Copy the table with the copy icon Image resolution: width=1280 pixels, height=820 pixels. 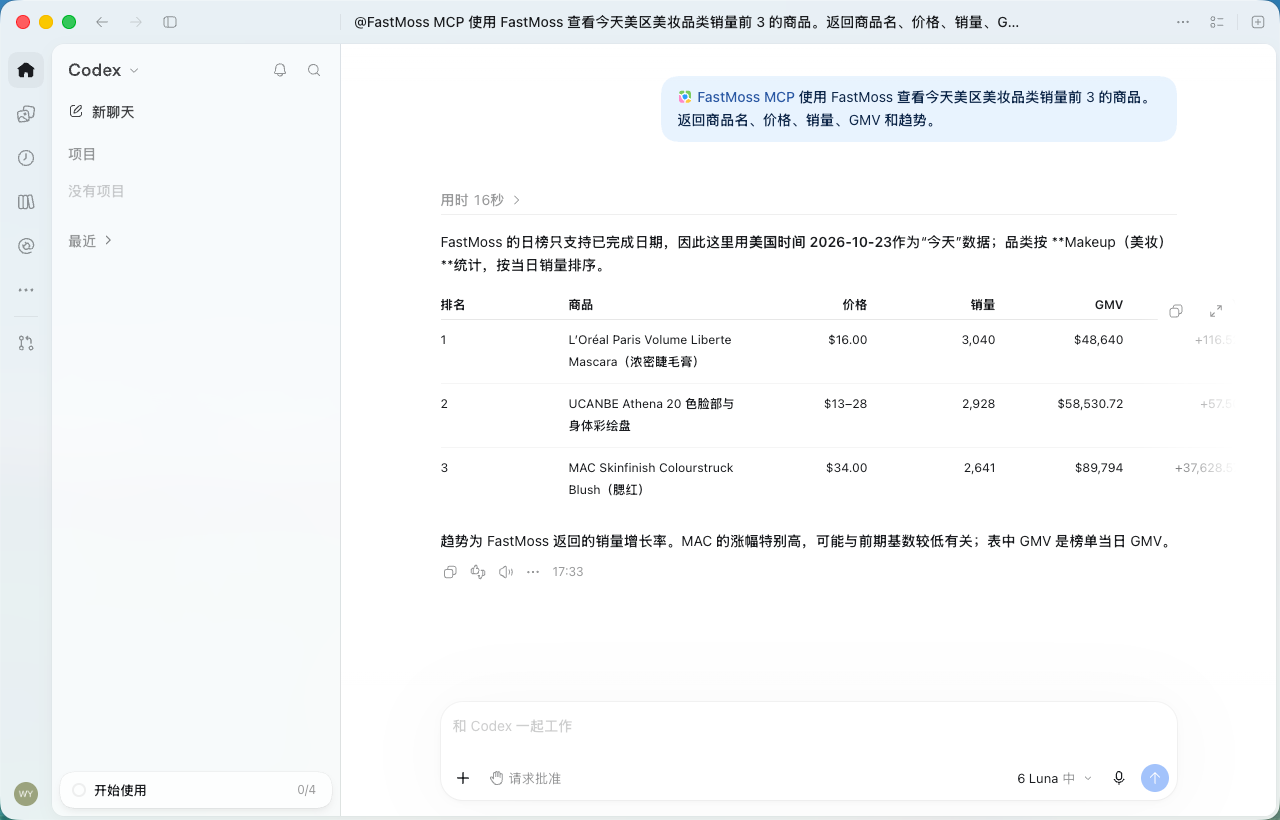[1176, 311]
